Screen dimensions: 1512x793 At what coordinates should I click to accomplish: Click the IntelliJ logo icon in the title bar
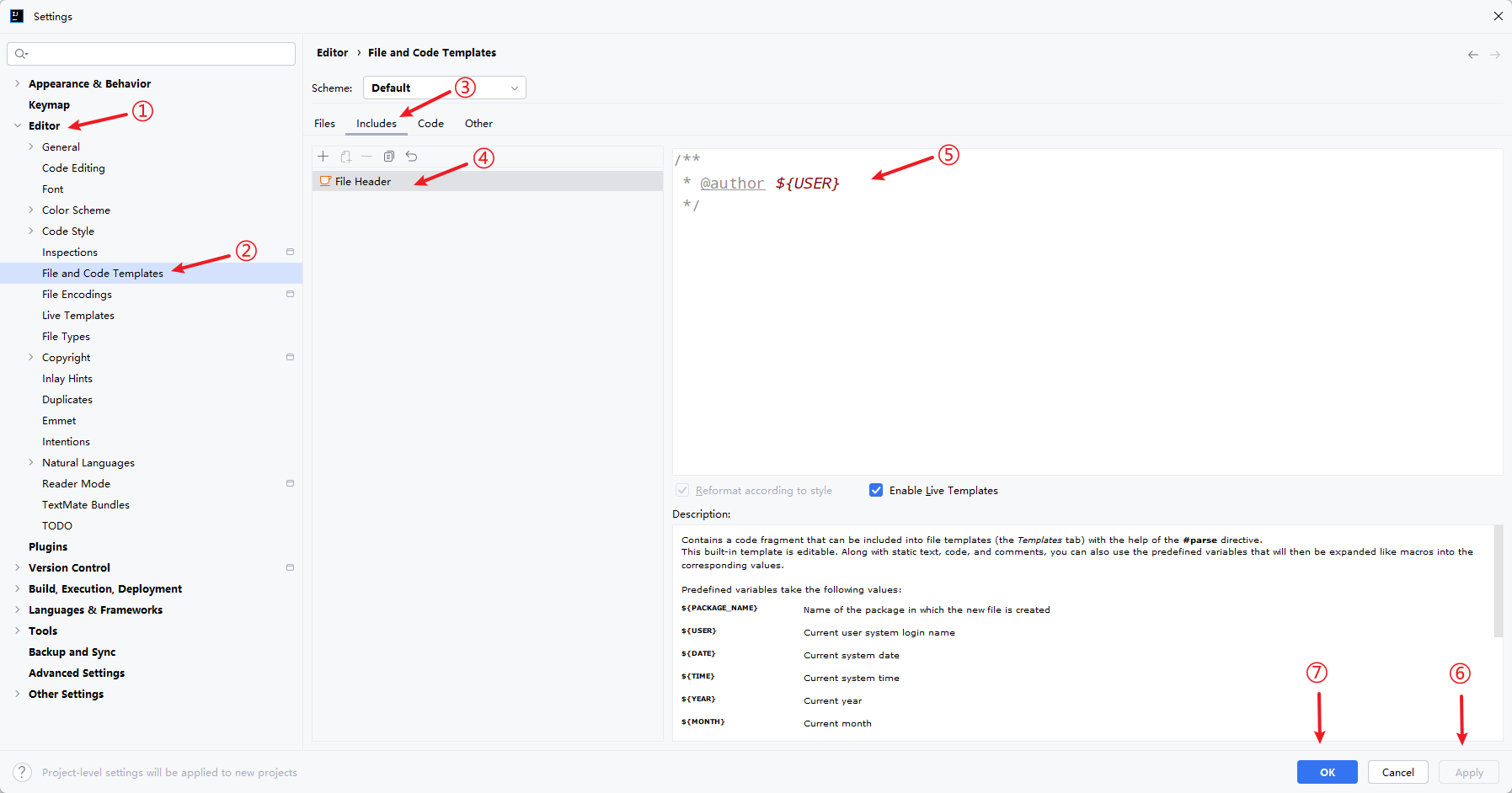tap(17, 16)
